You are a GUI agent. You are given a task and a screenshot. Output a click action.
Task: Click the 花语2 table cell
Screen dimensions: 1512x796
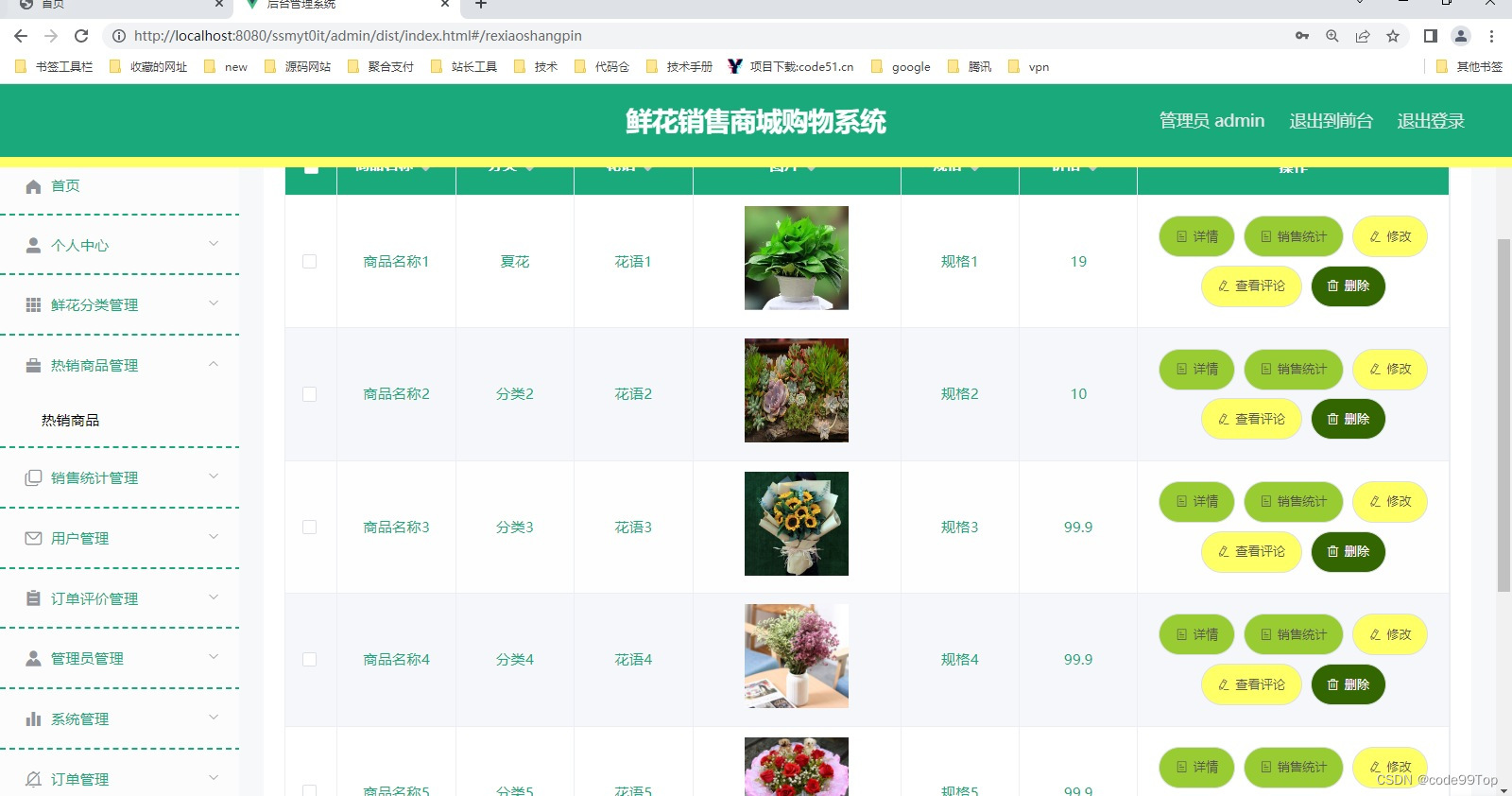point(633,394)
